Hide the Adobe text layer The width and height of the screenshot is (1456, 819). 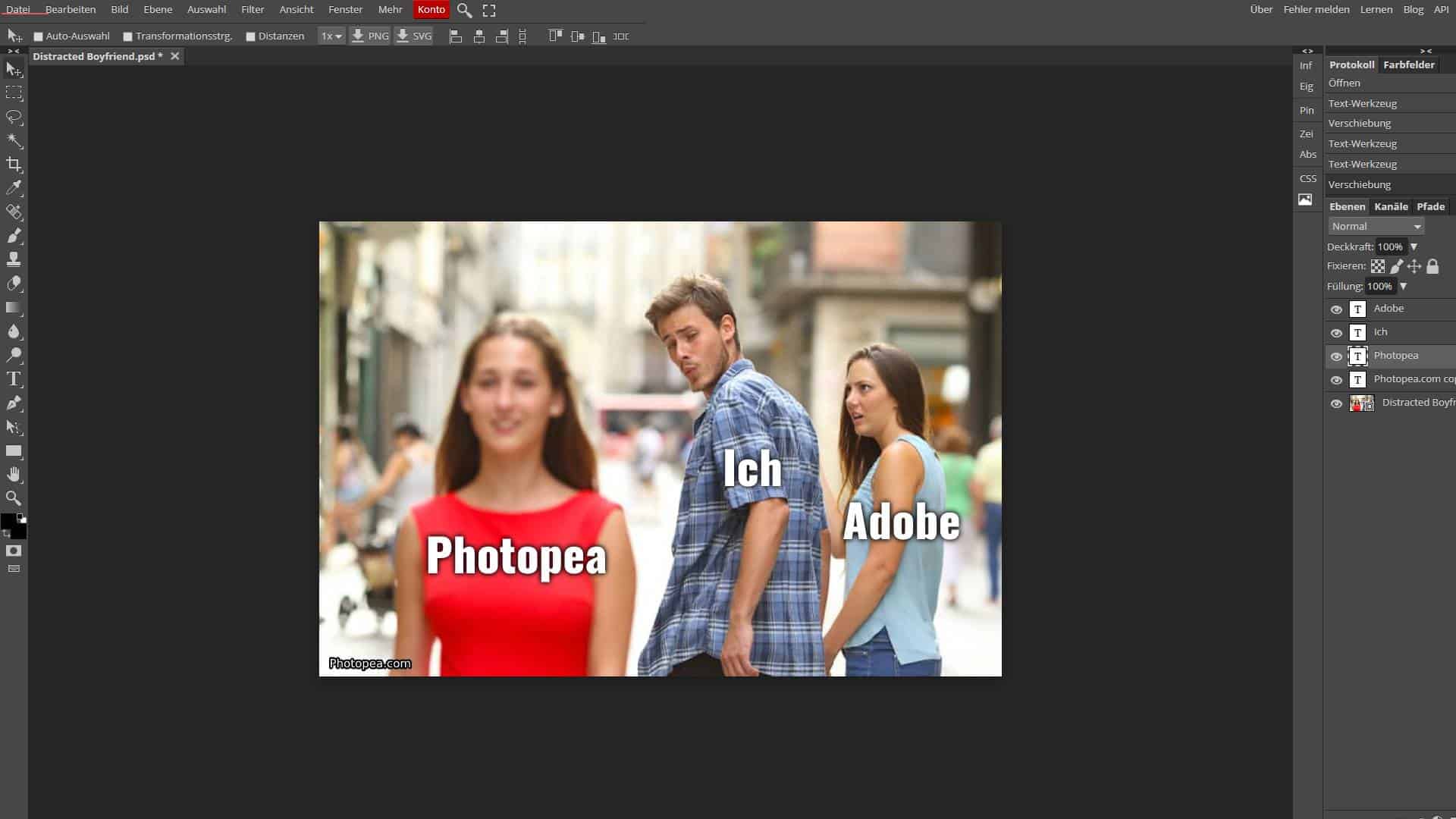pyautogui.click(x=1337, y=309)
